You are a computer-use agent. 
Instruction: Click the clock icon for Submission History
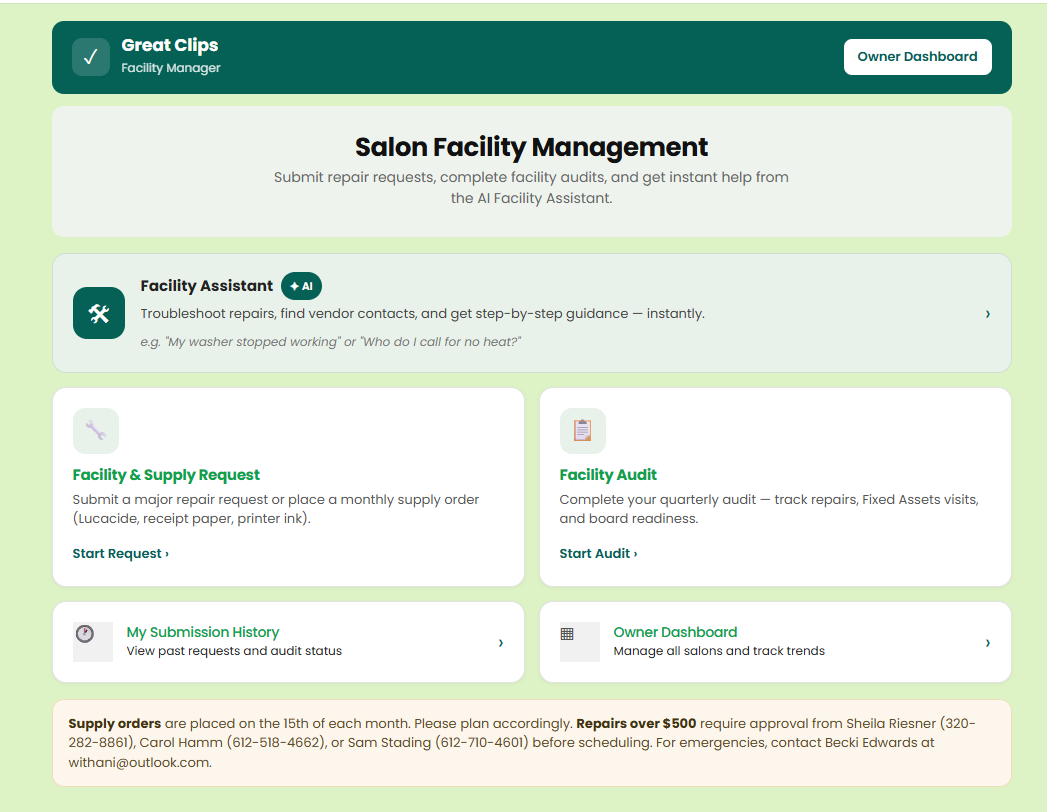(85, 634)
